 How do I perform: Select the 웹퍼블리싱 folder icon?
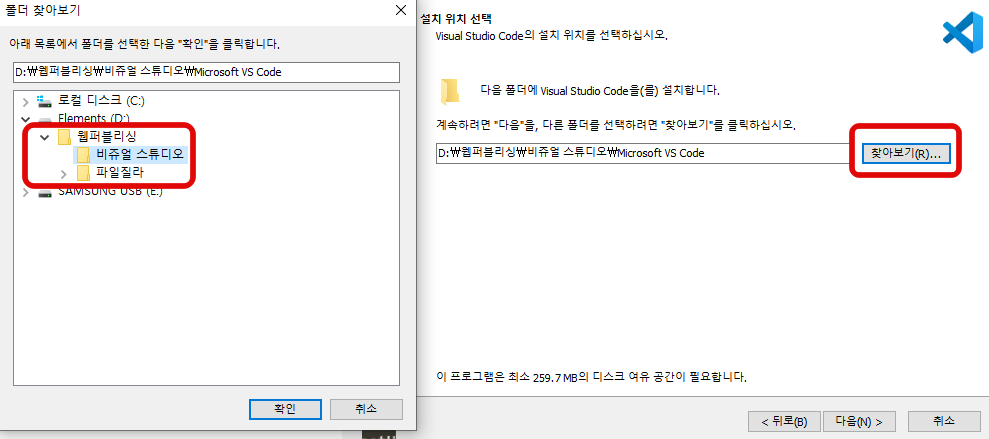64,137
